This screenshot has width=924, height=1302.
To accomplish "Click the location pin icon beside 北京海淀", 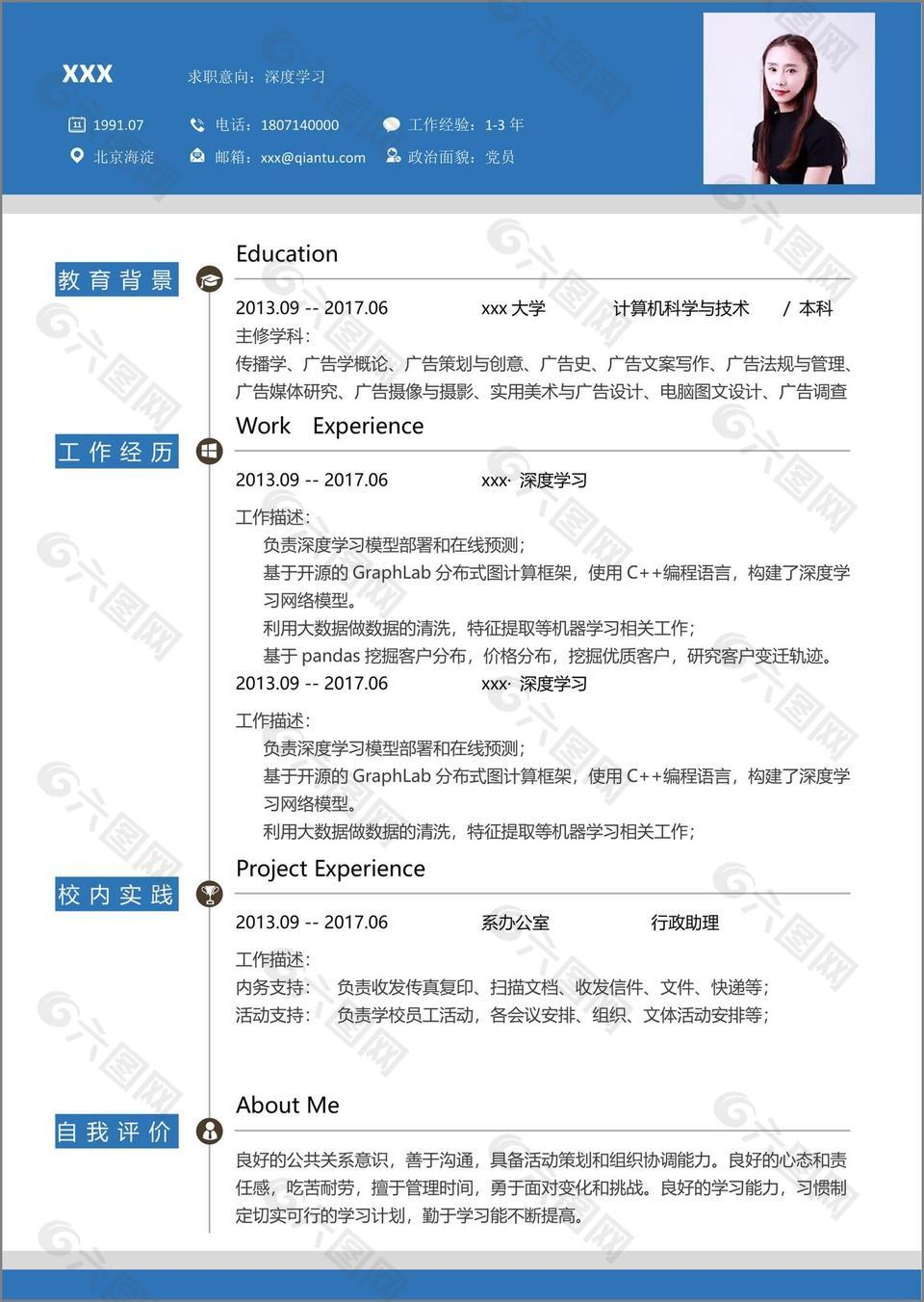I will coord(77,157).
